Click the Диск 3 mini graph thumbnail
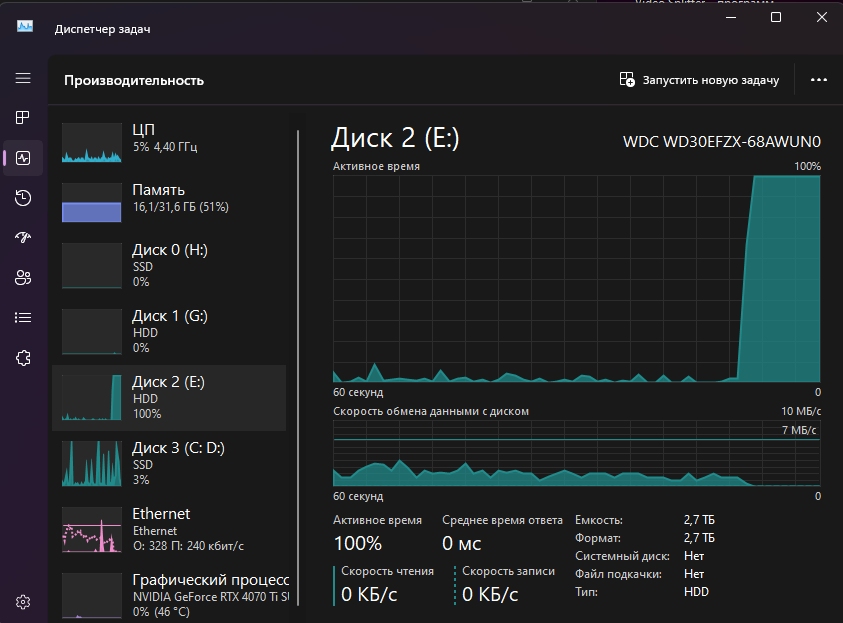 91,463
